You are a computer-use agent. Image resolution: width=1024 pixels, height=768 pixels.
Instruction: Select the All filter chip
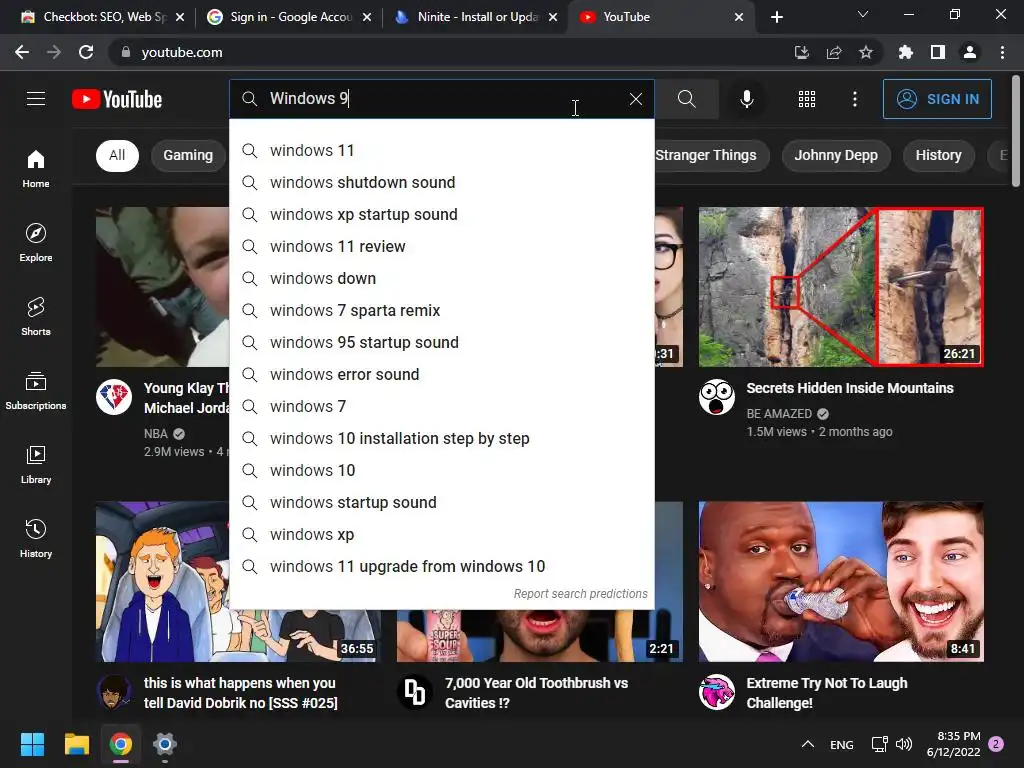pos(117,155)
